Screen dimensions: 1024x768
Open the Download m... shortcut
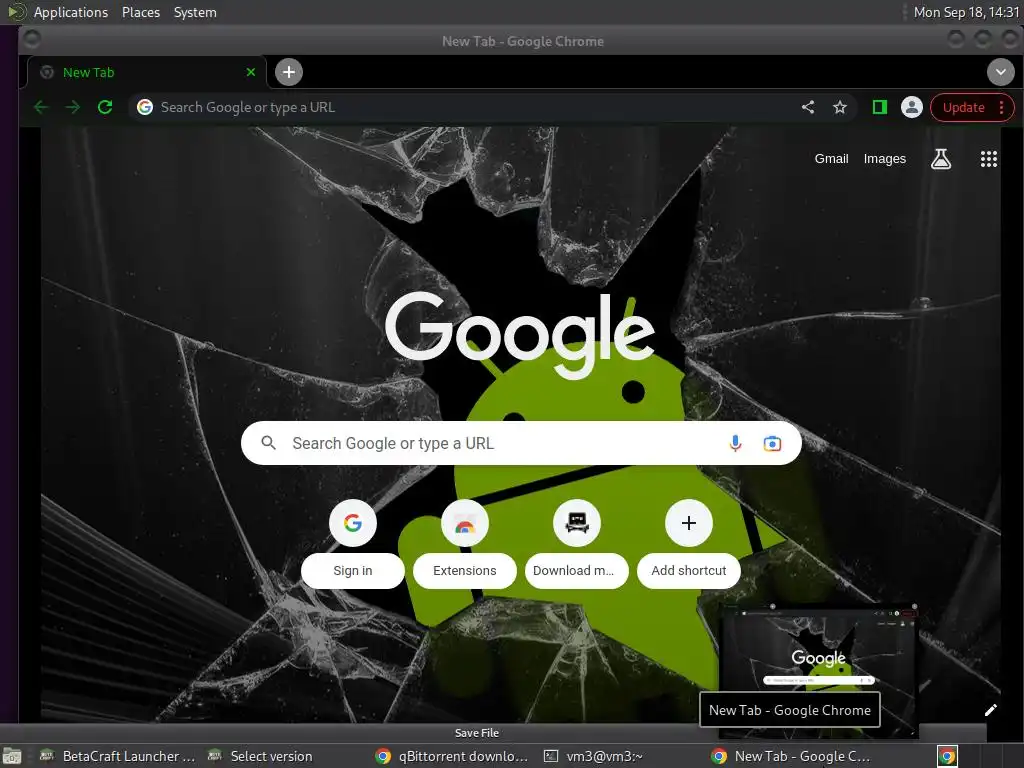(576, 543)
